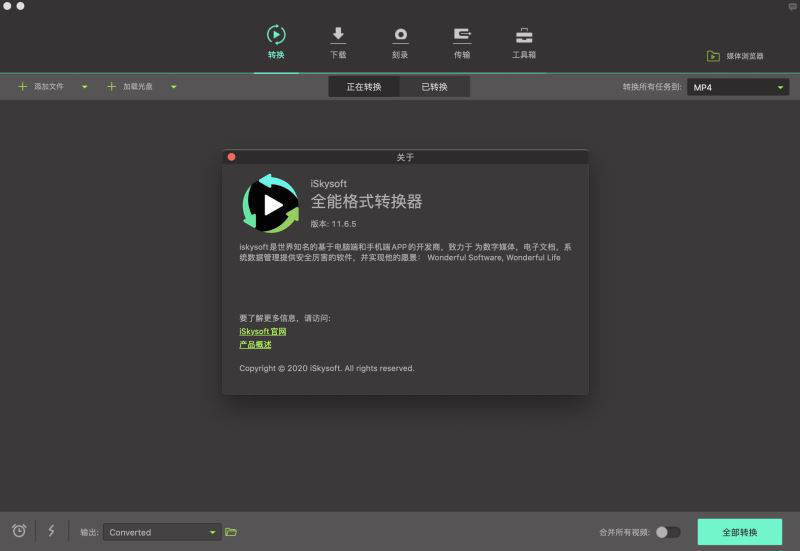
Task: Open the 工具箱 (Toolbox) section
Action: tap(524, 42)
